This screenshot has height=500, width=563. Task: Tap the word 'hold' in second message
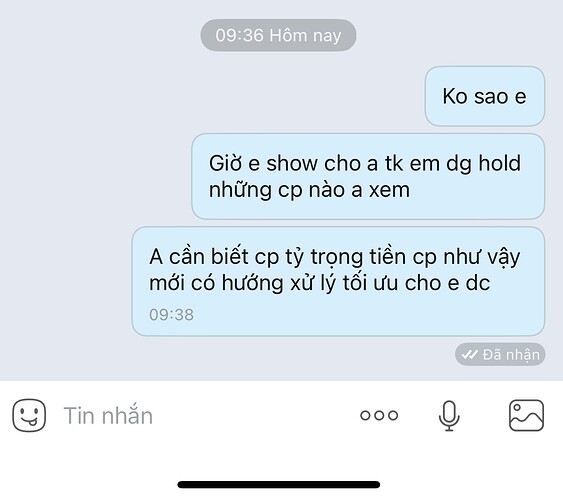[x=499, y=163]
